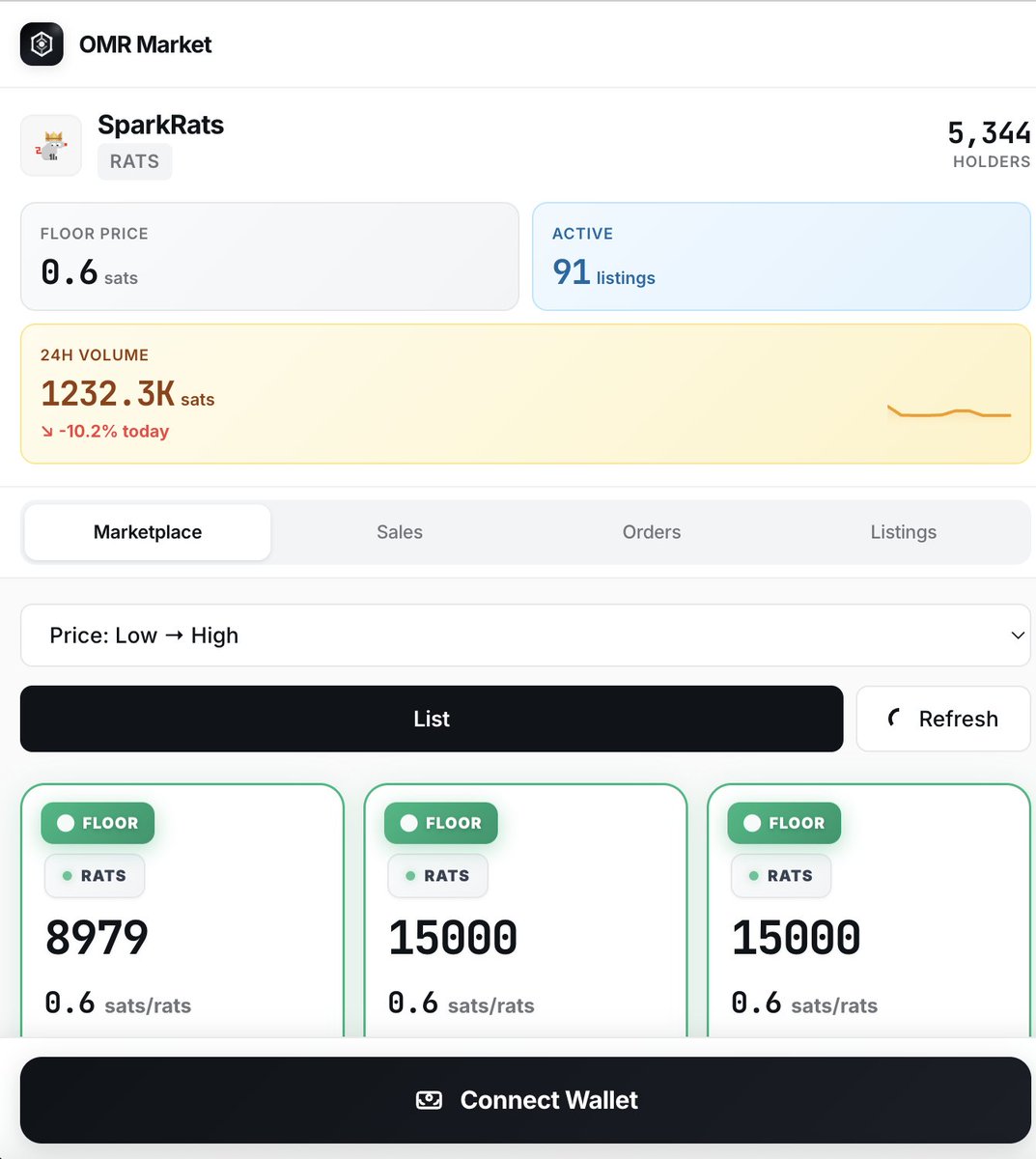Switch to the Marketplace tab
The width and height of the screenshot is (1036, 1159).
(x=148, y=532)
